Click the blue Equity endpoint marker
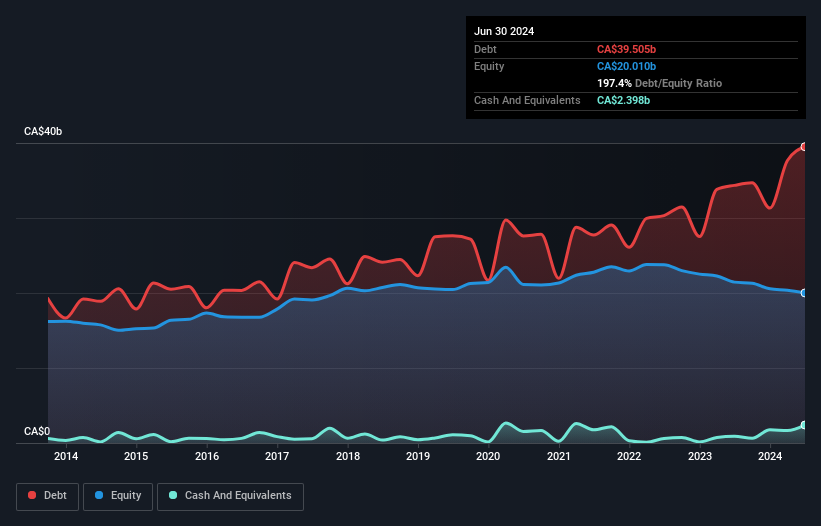Image resolution: width=821 pixels, height=526 pixels. click(804, 293)
